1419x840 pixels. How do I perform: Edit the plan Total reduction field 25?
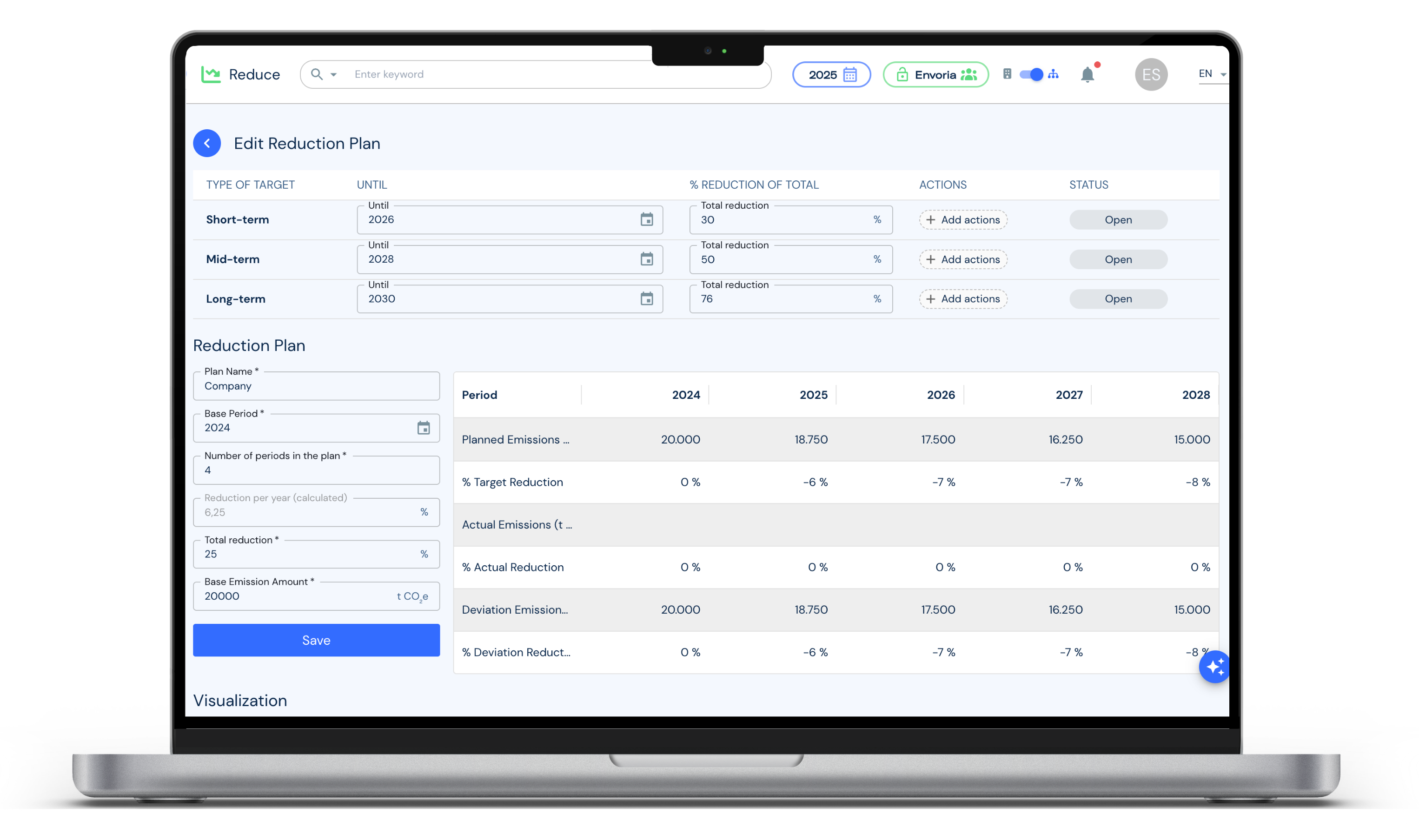(x=316, y=554)
